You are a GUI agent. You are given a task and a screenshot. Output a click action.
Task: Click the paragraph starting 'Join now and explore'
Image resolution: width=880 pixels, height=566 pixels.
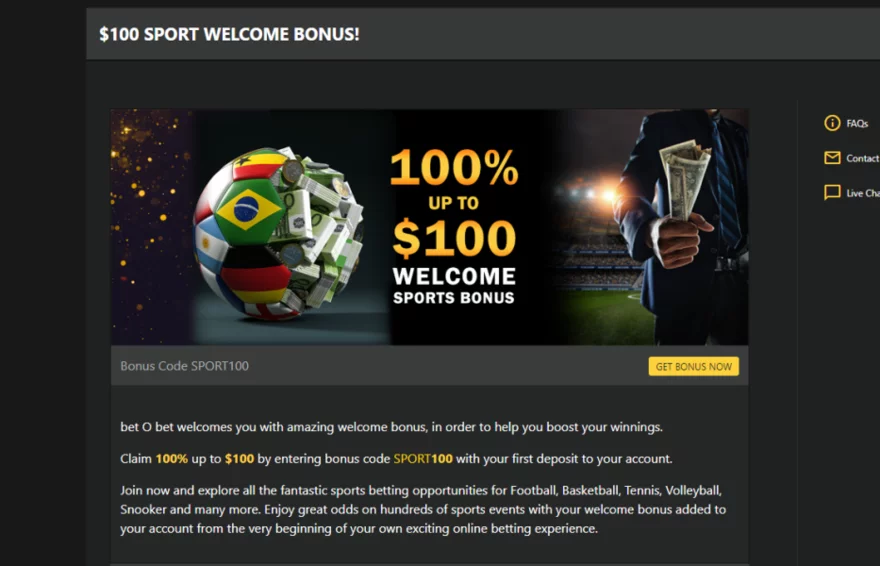423,509
